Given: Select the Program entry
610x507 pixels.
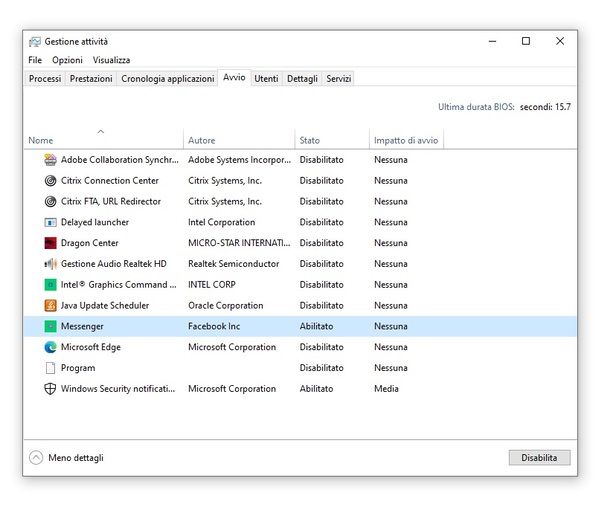Looking at the screenshot, I should [x=78, y=368].
